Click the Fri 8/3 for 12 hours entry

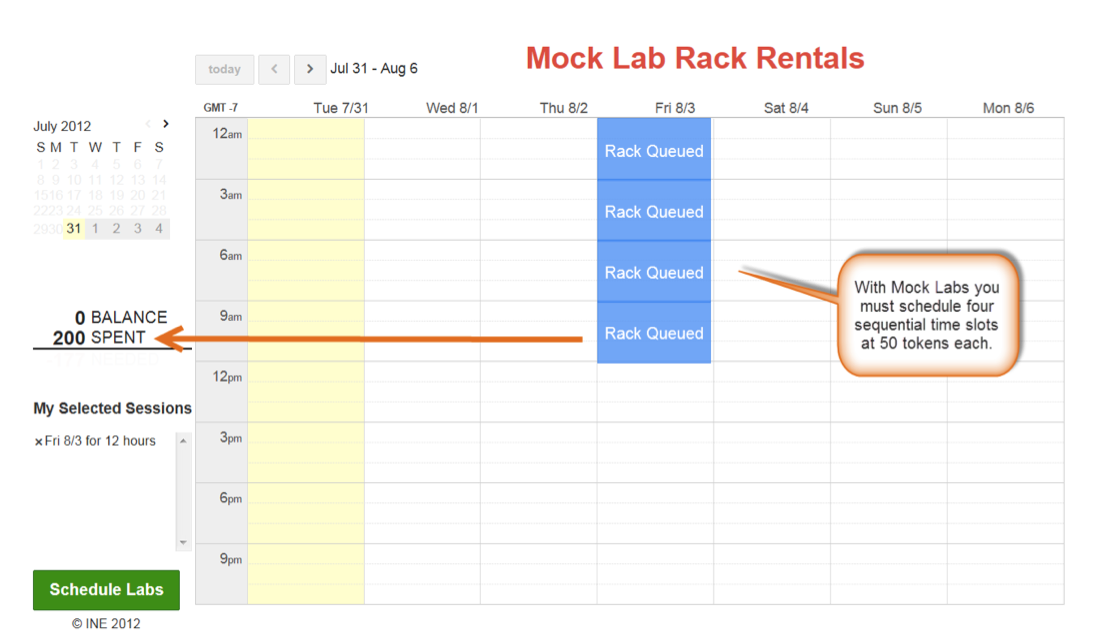100,441
